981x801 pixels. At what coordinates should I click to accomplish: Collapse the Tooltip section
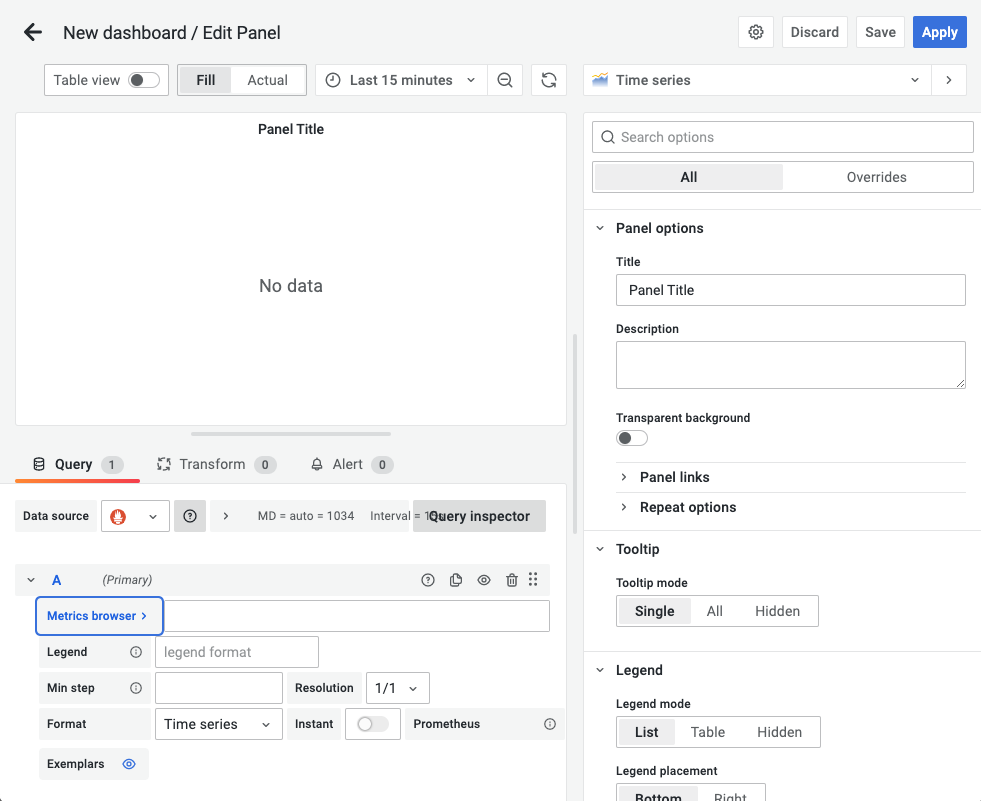600,549
